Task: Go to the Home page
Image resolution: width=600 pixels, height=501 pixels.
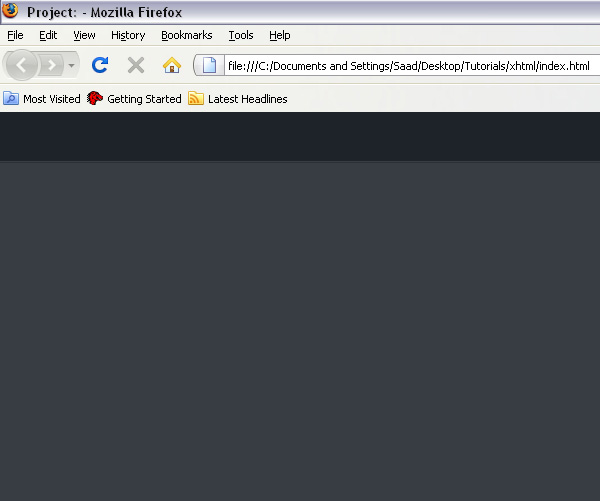Action: click(x=172, y=65)
